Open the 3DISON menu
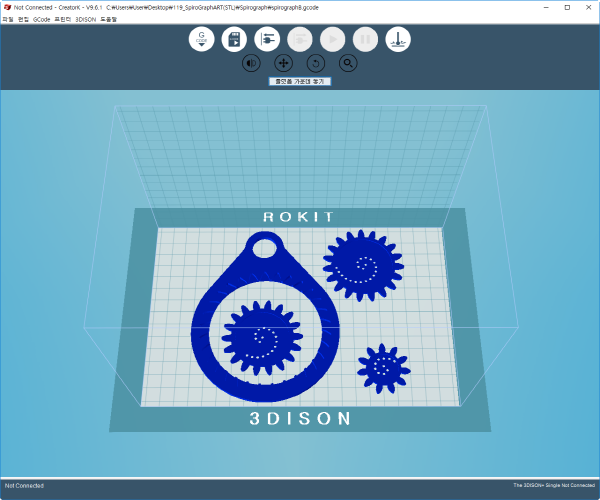600x500 pixels. coord(85,19)
